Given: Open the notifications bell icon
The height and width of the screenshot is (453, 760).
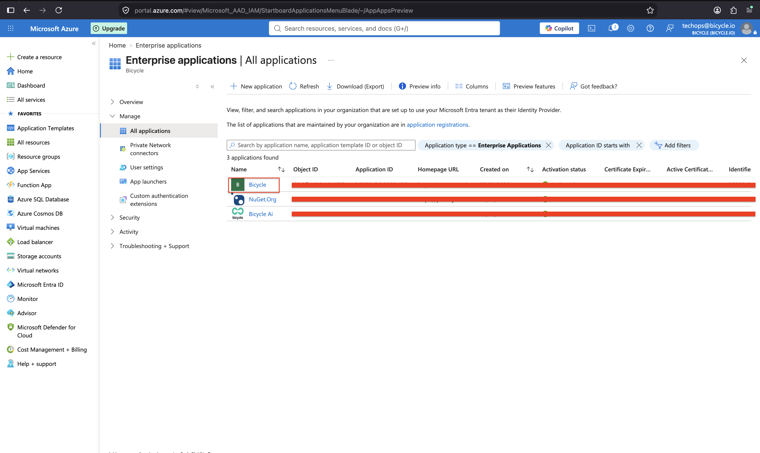Looking at the screenshot, I should 613,28.
